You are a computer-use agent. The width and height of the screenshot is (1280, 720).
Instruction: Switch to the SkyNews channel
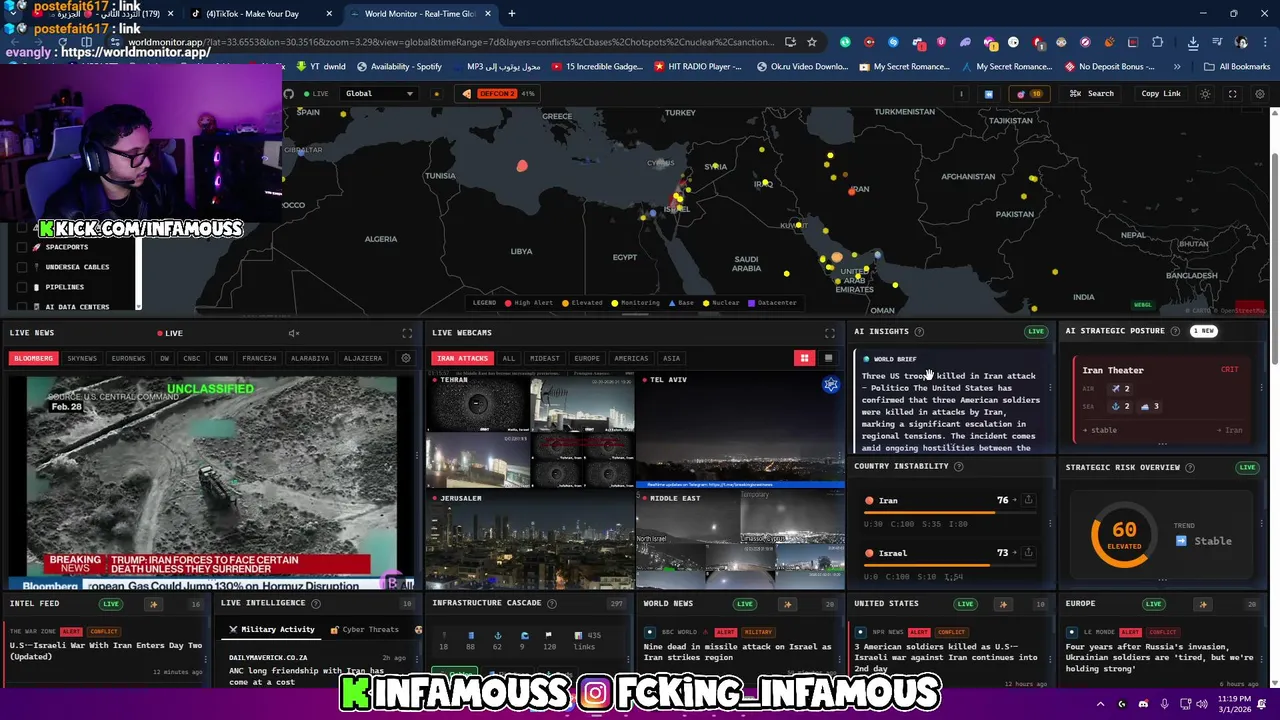[82, 358]
